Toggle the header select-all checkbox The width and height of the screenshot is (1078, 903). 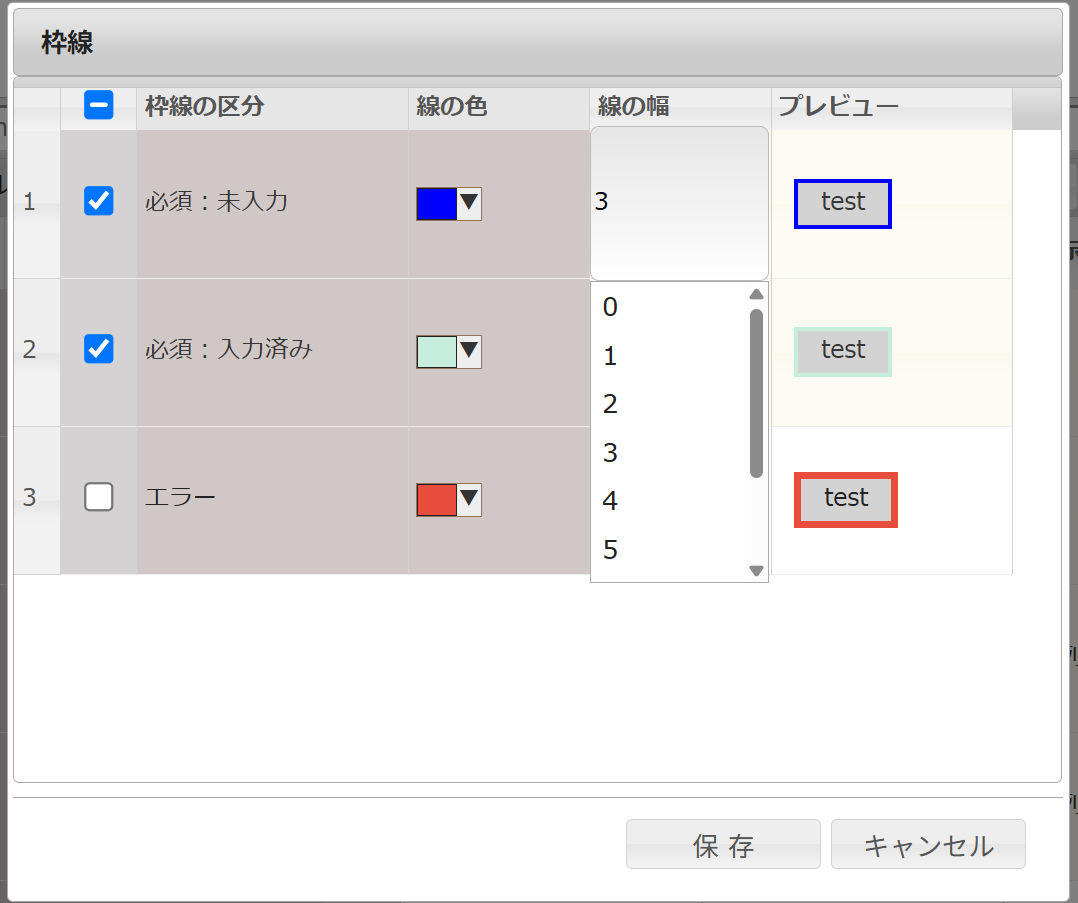pos(98,105)
